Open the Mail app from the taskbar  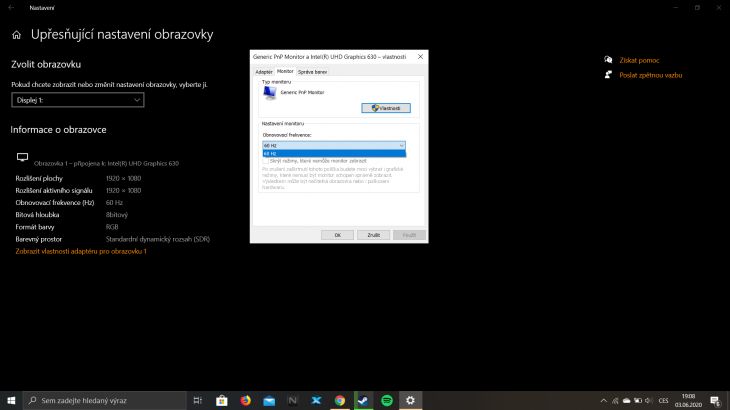click(x=269, y=400)
